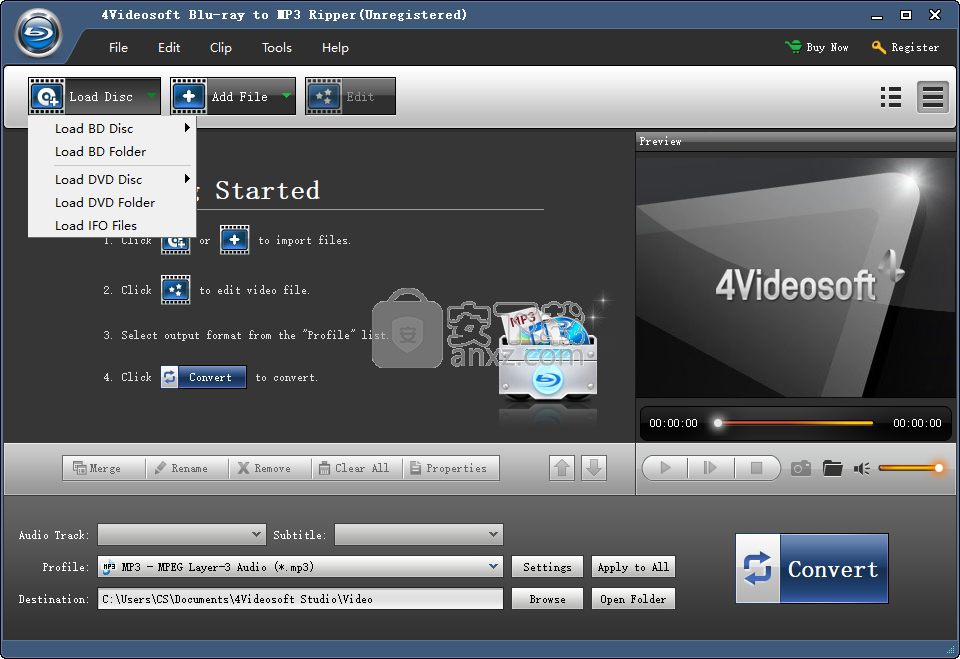The width and height of the screenshot is (960, 659).
Task: Click the large Convert button
Action: pyautogui.click(x=812, y=568)
